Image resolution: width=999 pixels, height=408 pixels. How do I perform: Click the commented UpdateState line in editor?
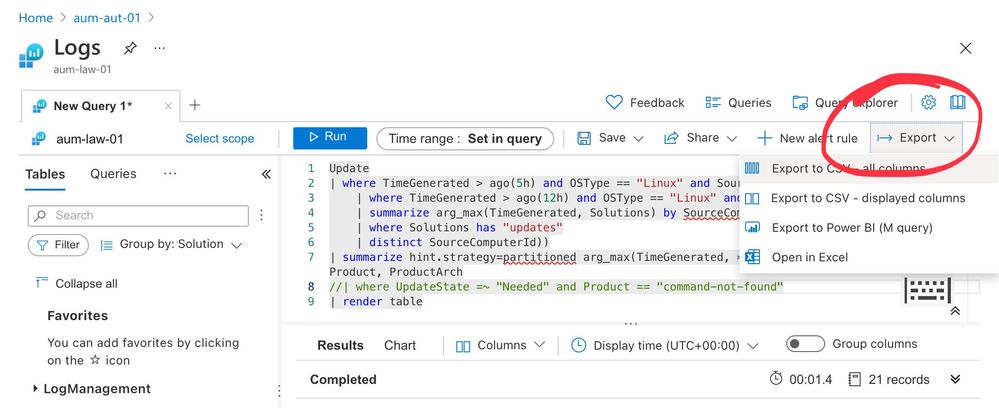click(x=556, y=287)
